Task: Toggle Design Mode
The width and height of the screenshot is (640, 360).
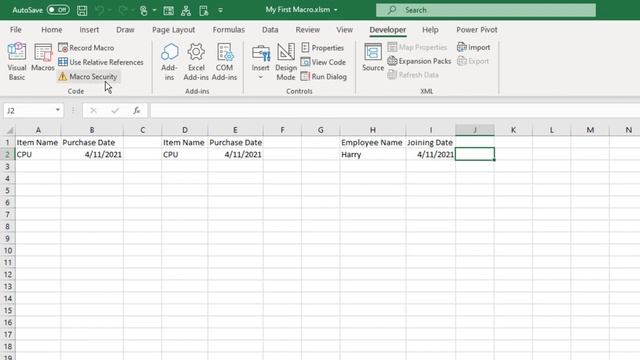Action: [x=286, y=61]
